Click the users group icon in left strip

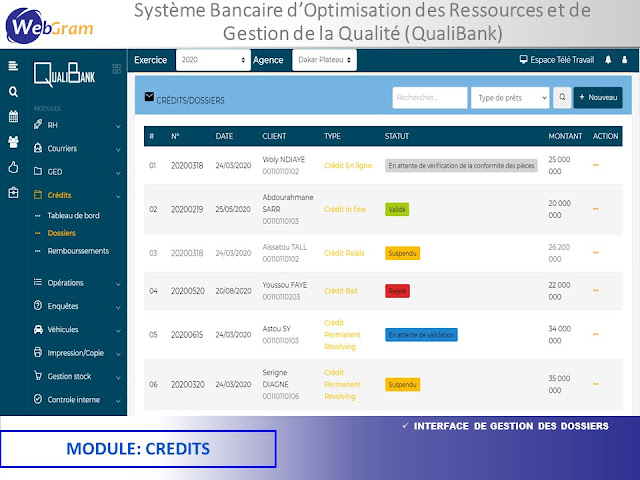[x=13, y=142]
